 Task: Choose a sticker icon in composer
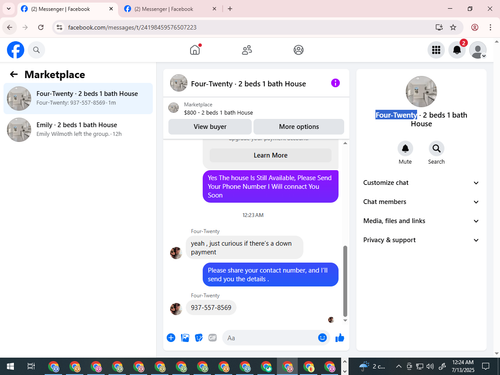pos(199,338)
